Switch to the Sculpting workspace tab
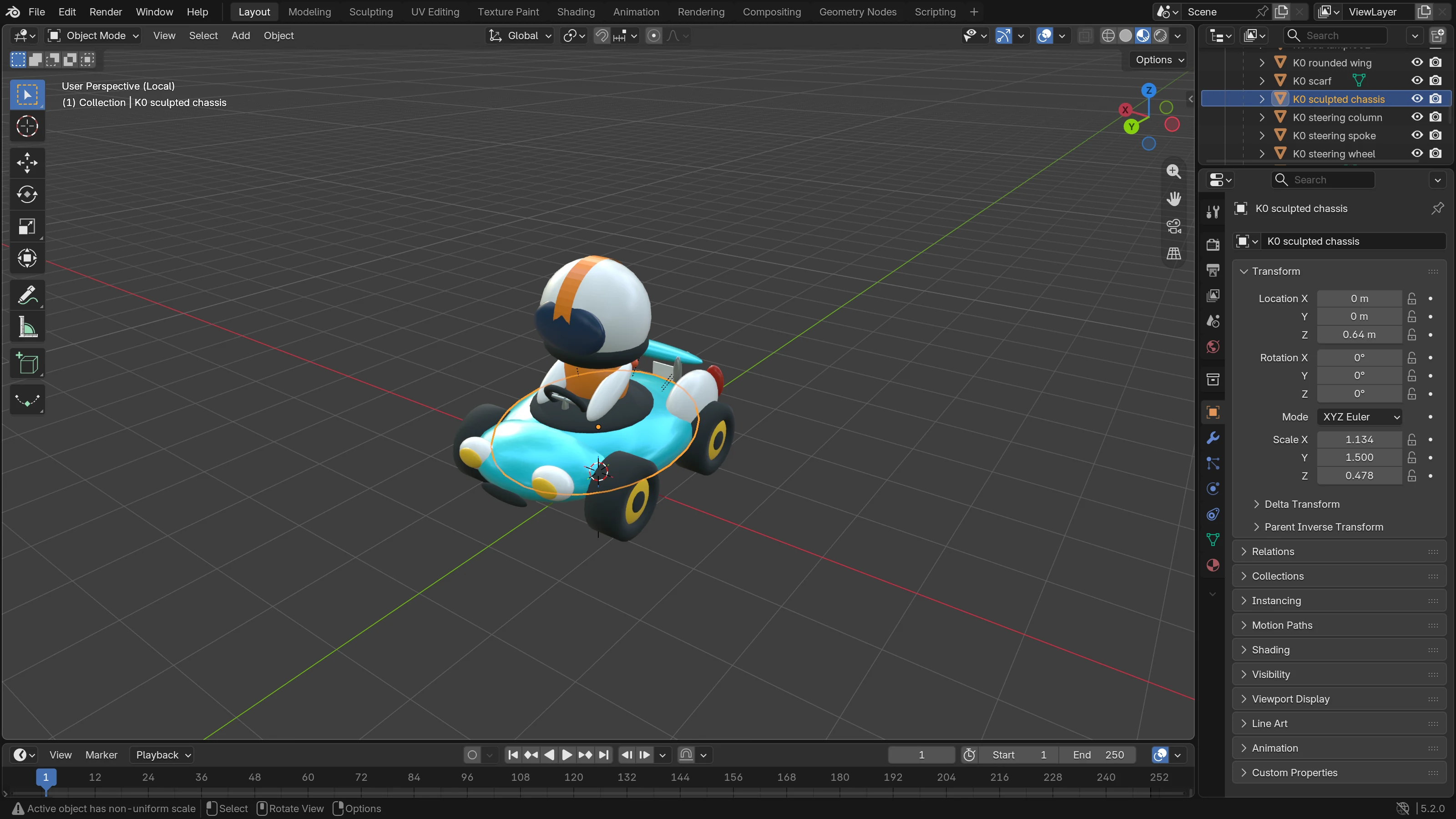The height and width of the screenshot is (819, 1456). pos(371,12)
